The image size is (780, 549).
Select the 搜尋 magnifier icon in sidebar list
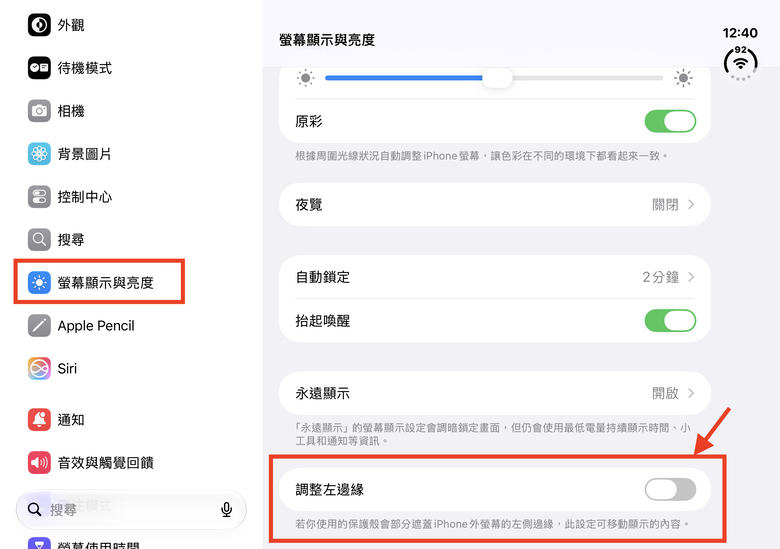click(x=39, y=239)
